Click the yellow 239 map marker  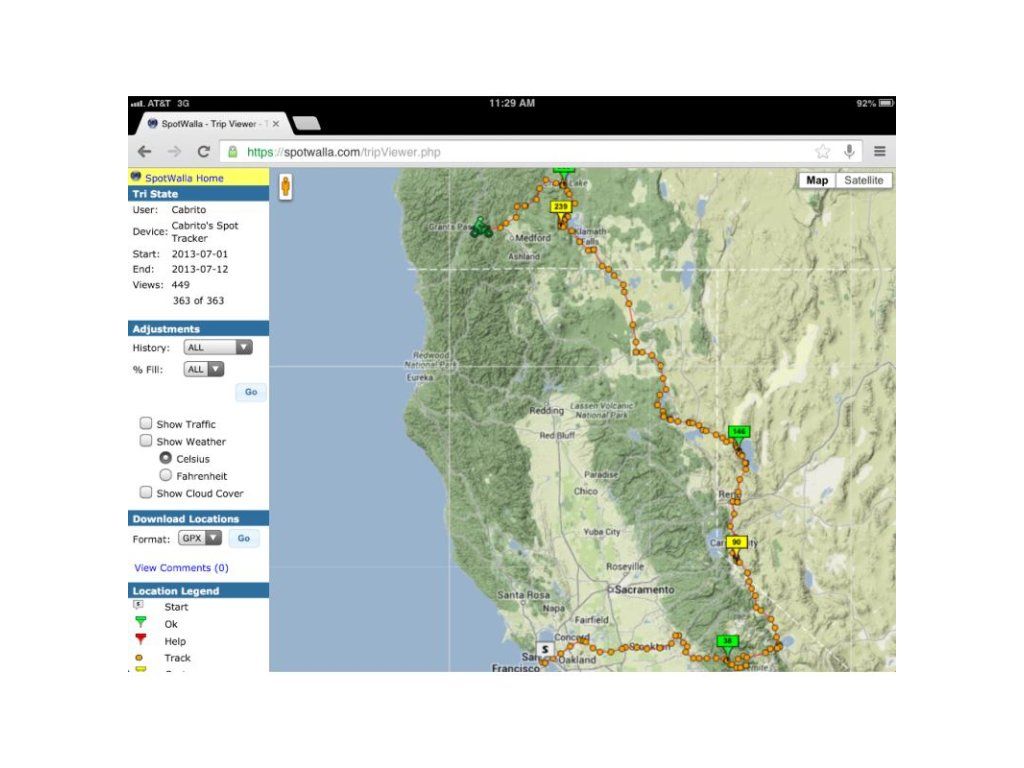(x=561, y=207)
